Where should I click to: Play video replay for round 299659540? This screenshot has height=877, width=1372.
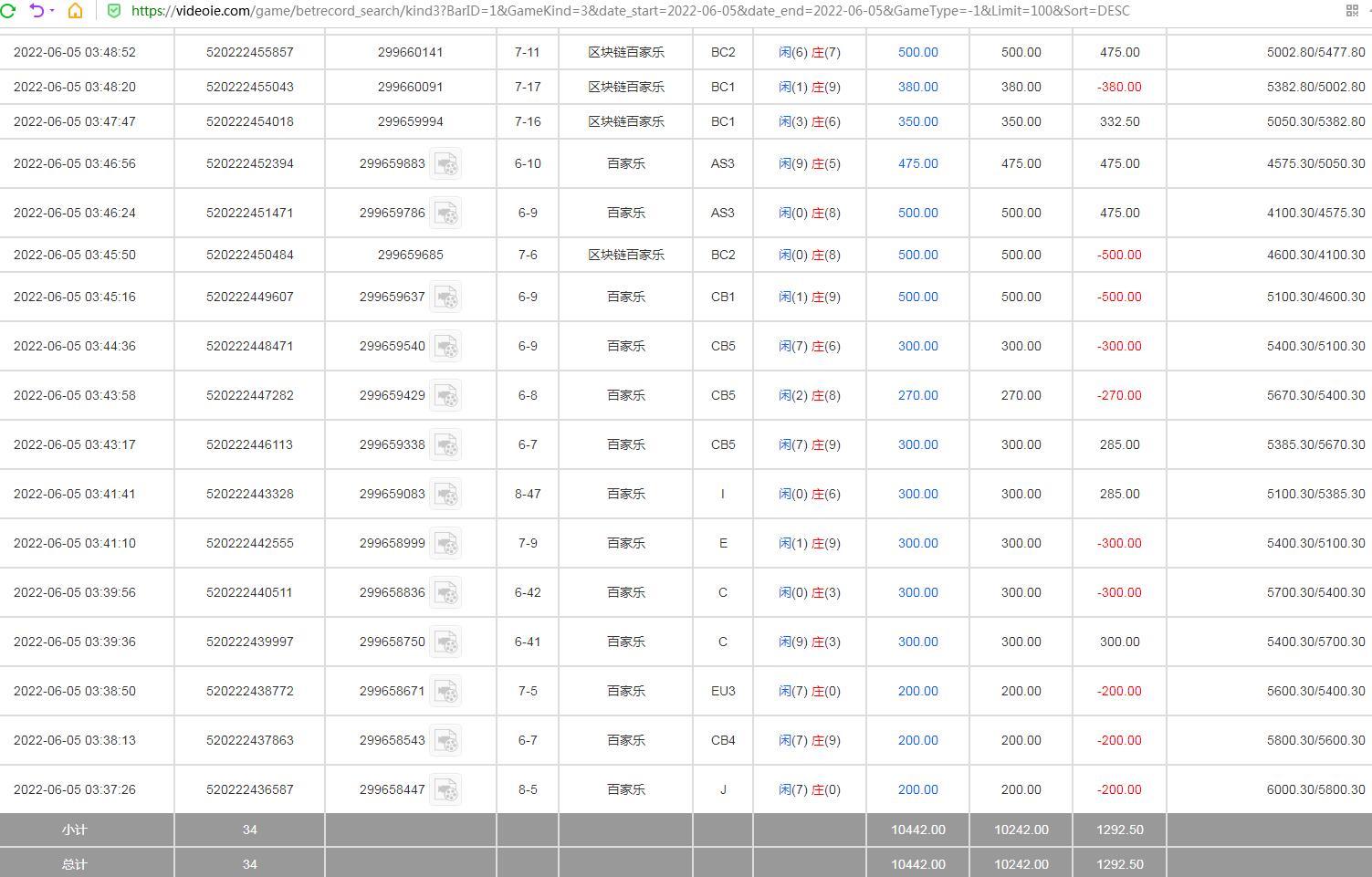click(x=445, y=347)
